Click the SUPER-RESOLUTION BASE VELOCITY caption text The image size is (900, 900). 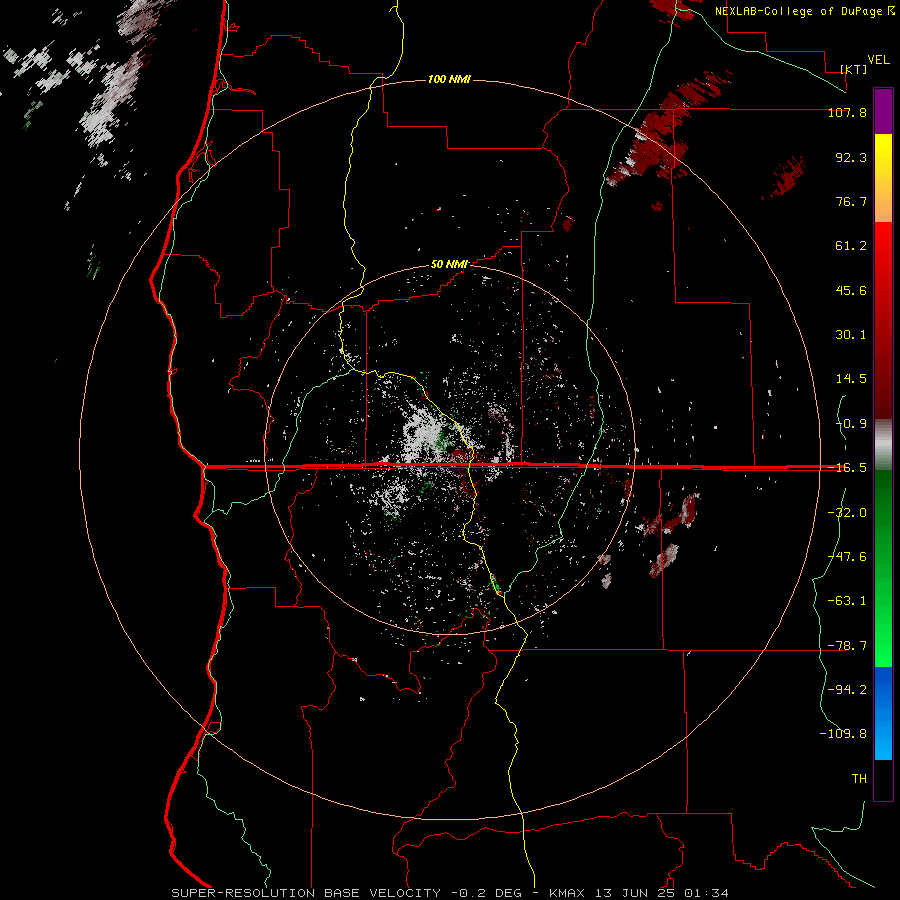coord(306,893)
